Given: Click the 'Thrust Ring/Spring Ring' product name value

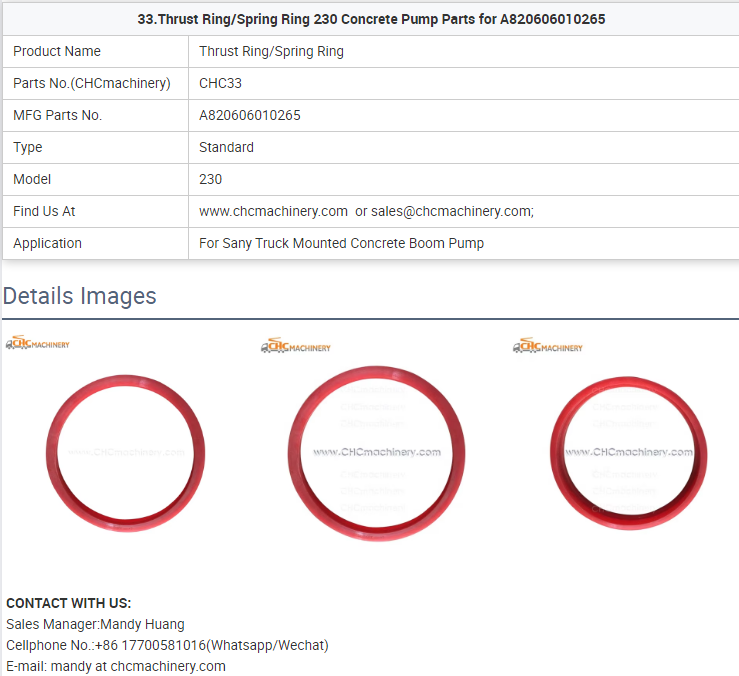Looking at the screenshot, I should point(271,51).
